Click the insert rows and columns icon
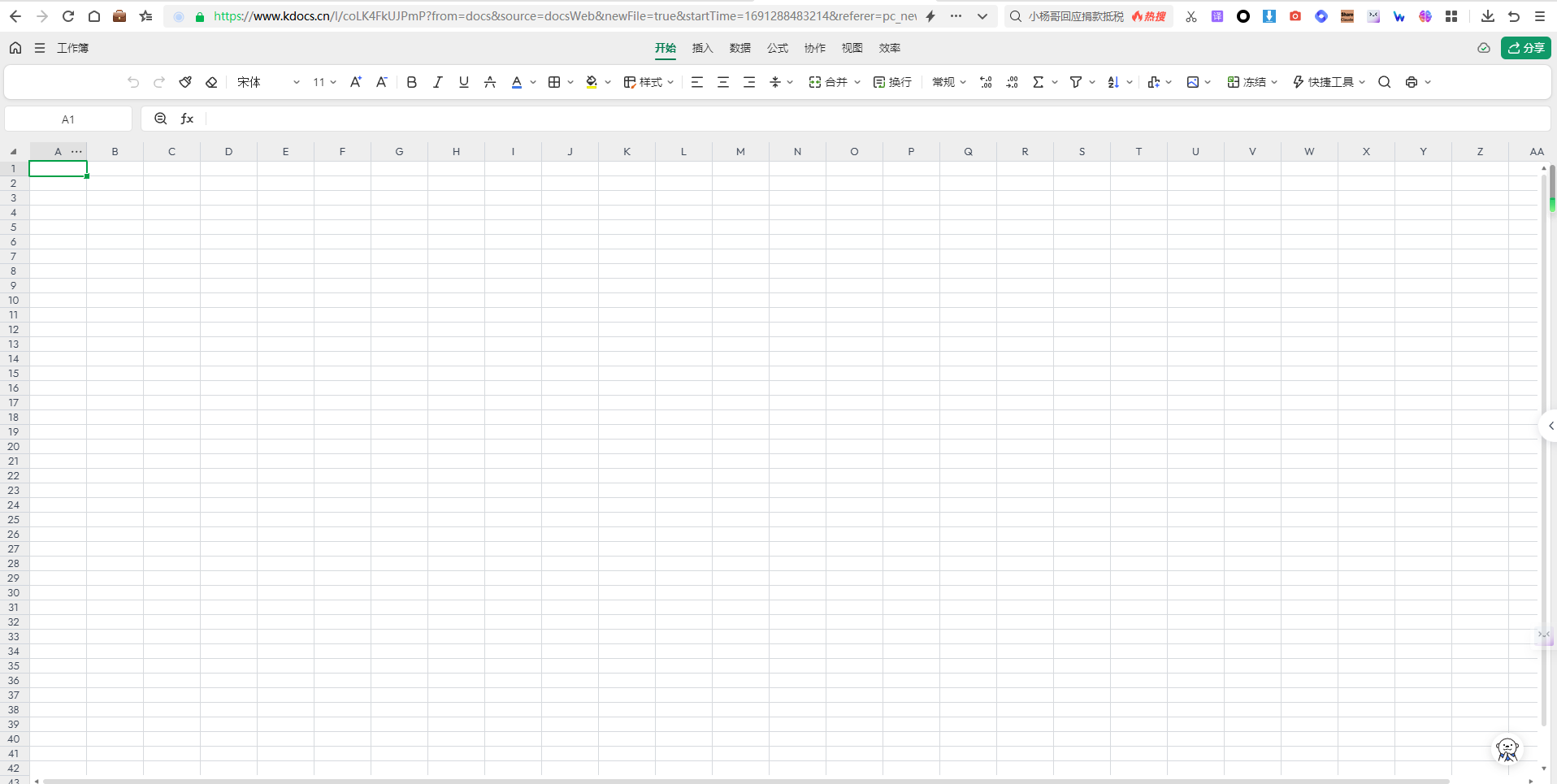1557x784 pixels. coord(1154,82)
